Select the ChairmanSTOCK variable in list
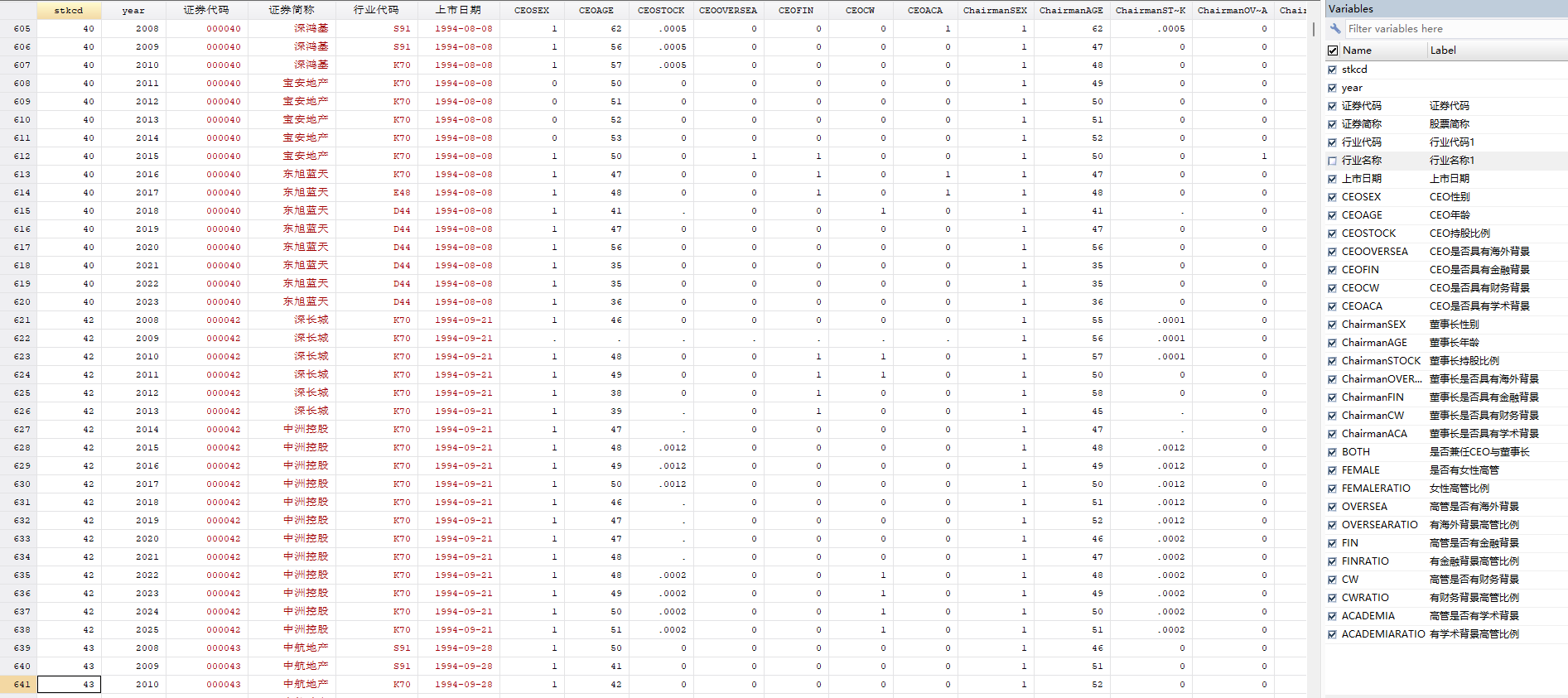 [1381, 361]
